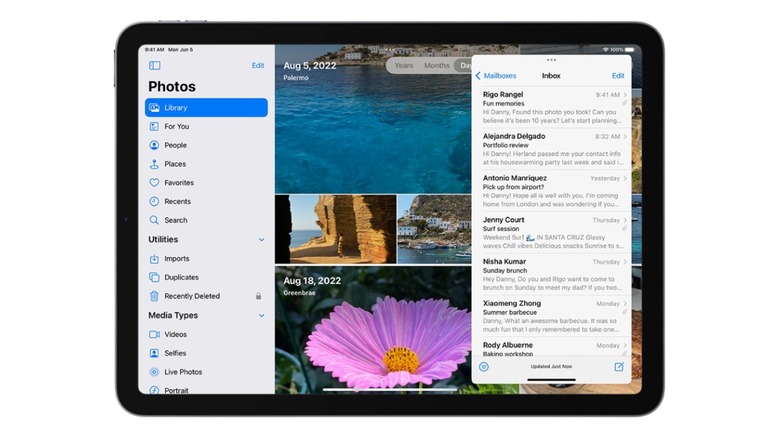Open Recents in sidebar
The width and height of the screenshot is (780, 438).
point(206,202)
